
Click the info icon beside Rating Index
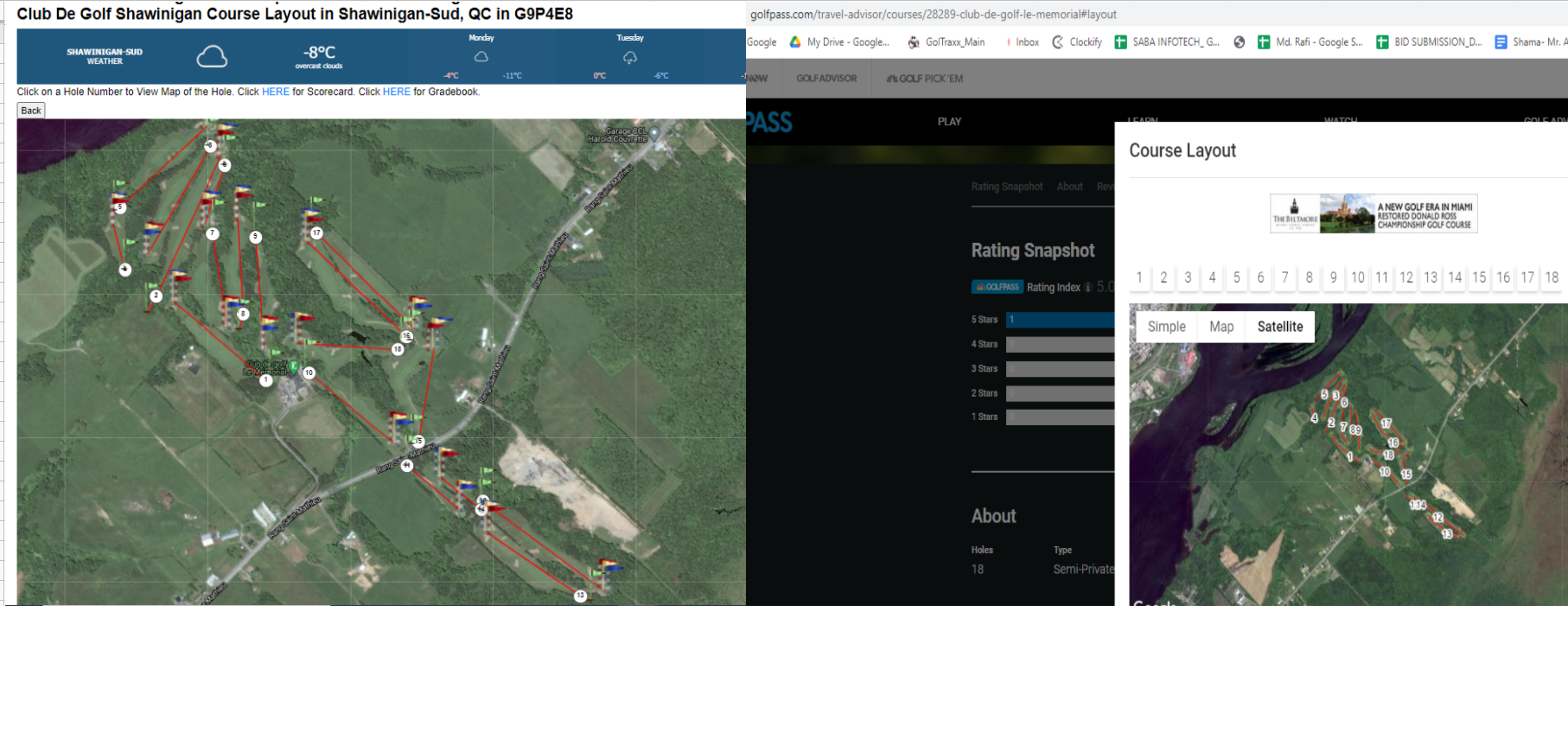[x=1088, y=287]
